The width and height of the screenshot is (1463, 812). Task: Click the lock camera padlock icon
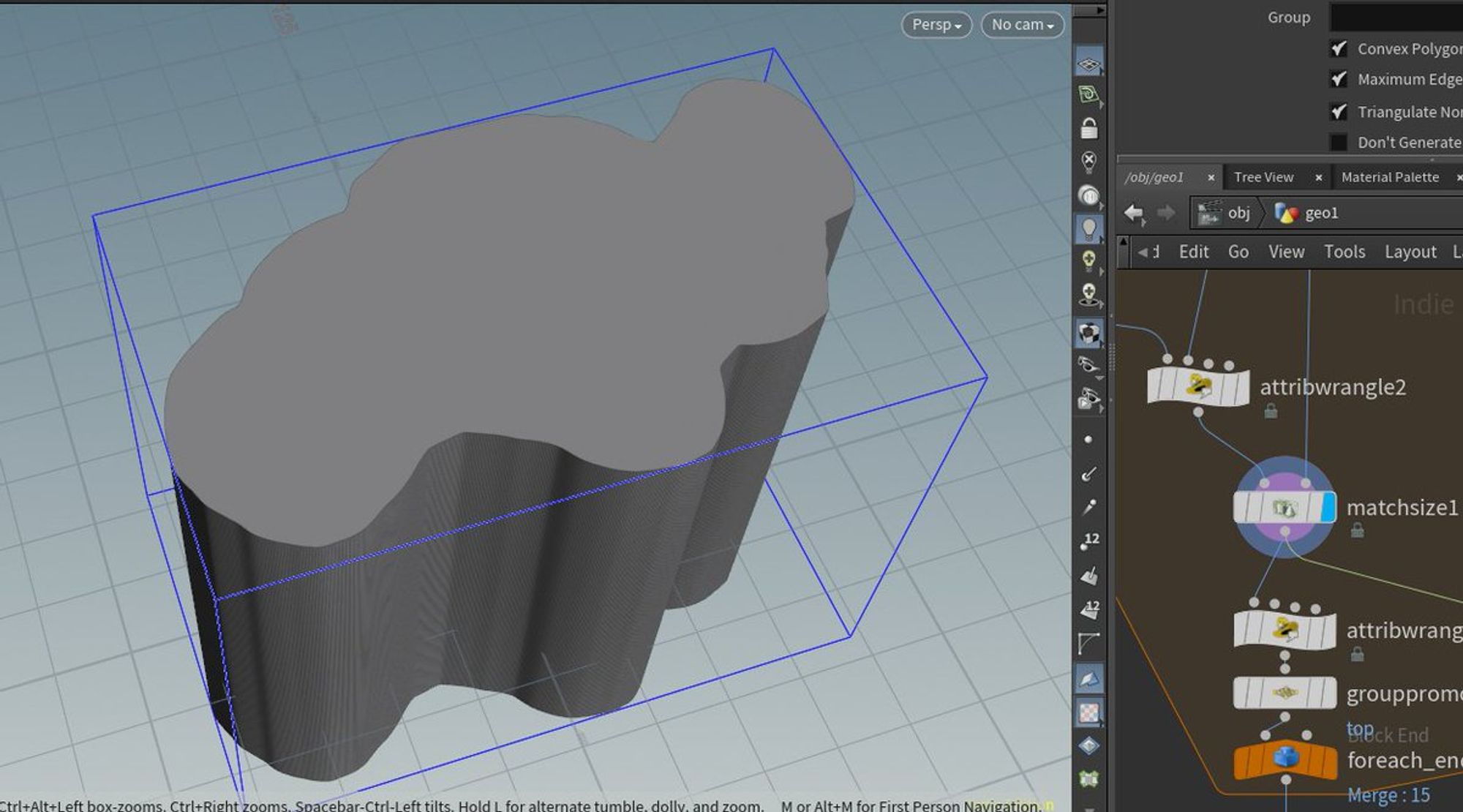click(1088, 127)
